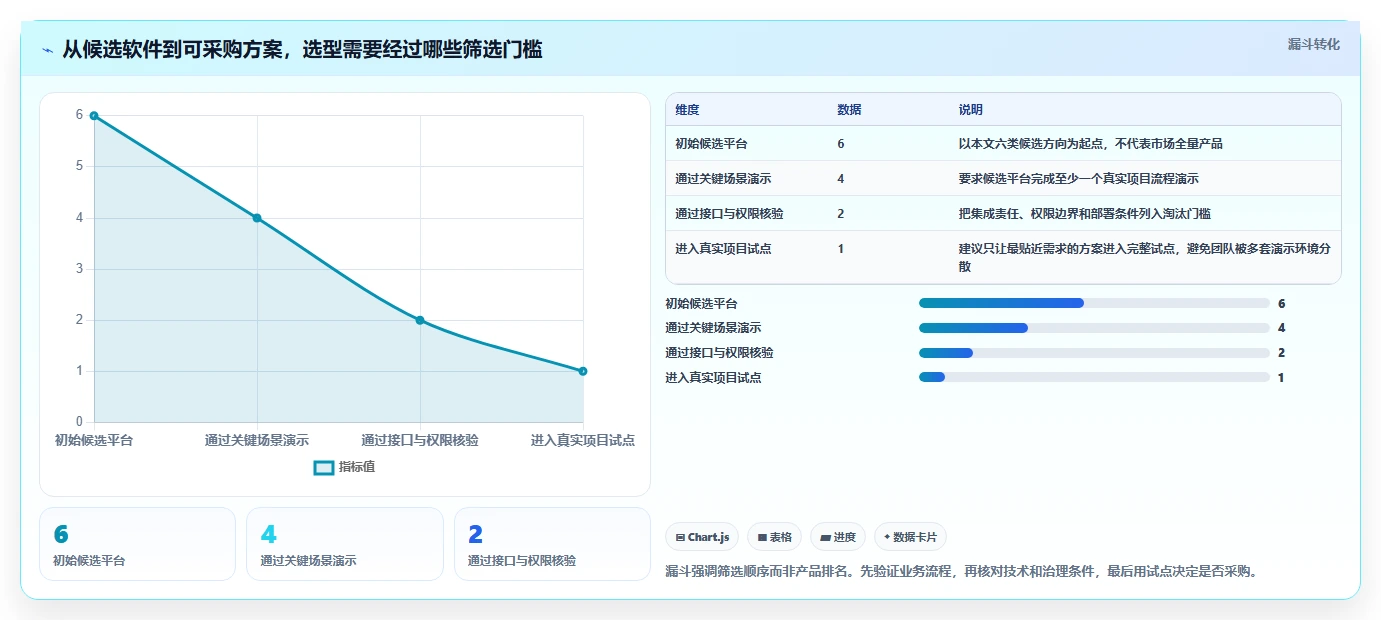The height and width of the screenshot is (620, 1381).
Task: Click the 初始候选平台 progress bar
Action: tap(1094, 303)
